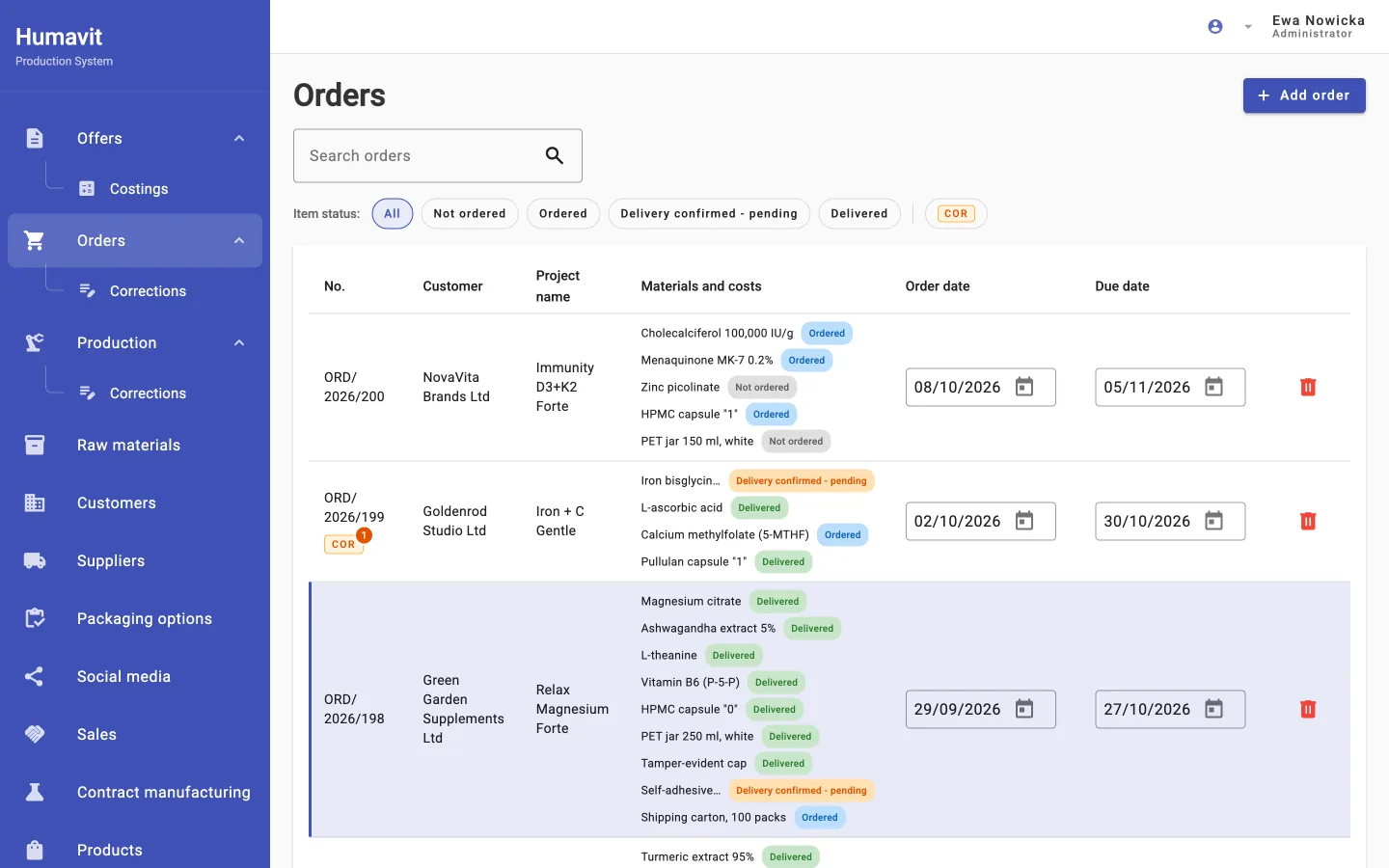1389x868 pixels.
Task: Filter by Delivered status chip
Action: pos(859,213)
